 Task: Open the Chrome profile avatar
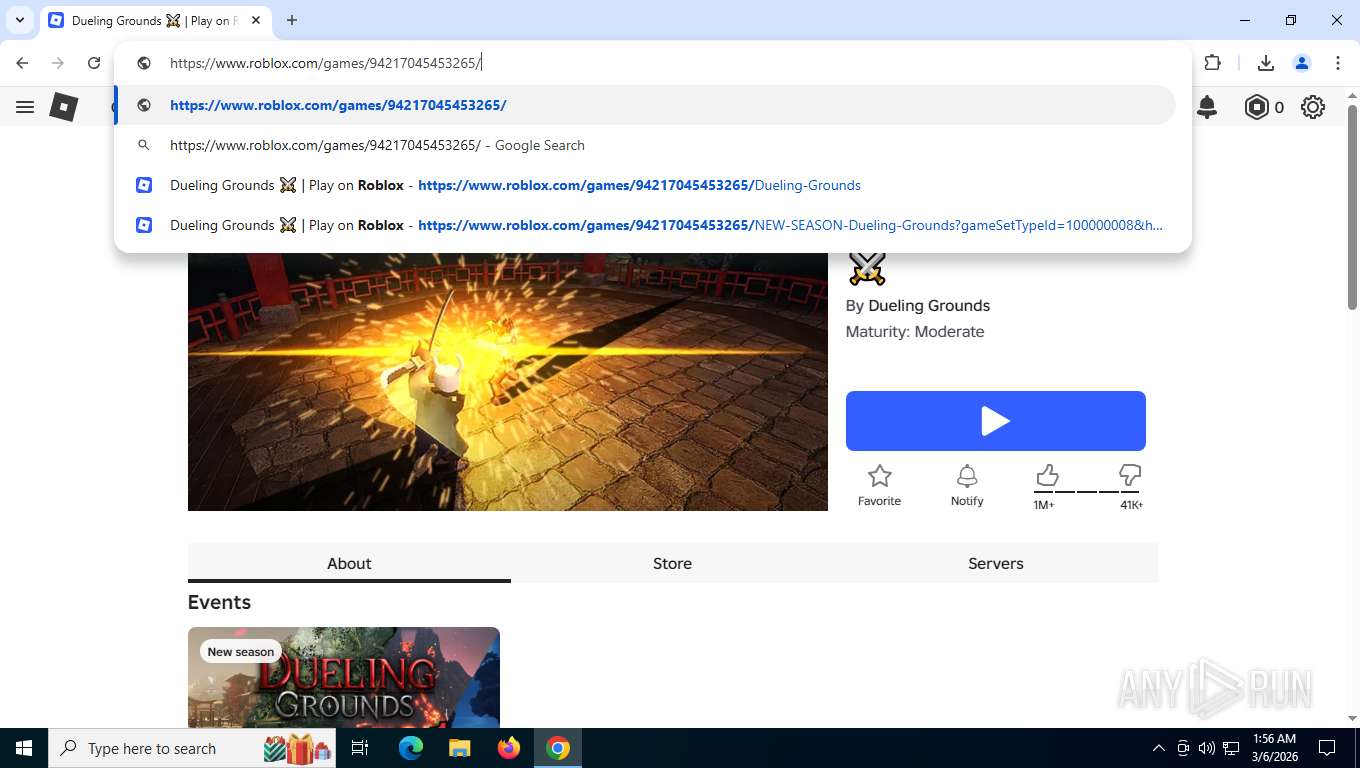(1302, 63)
